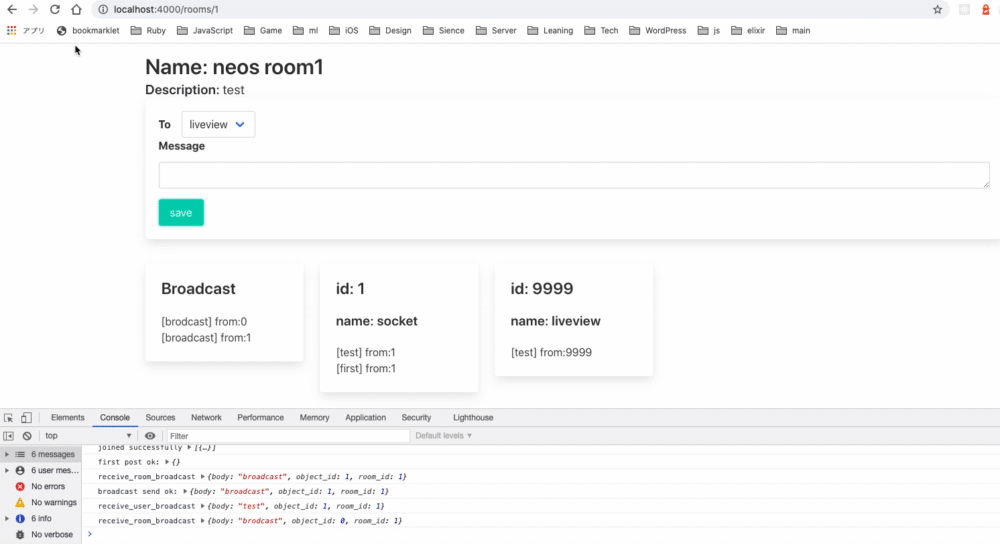Image resolution: width=1000 pixels, height=544 pixels.
Task: Toggle device toolbar icon in DevTools
Action: pyautogui.click(x=26, y=418)
